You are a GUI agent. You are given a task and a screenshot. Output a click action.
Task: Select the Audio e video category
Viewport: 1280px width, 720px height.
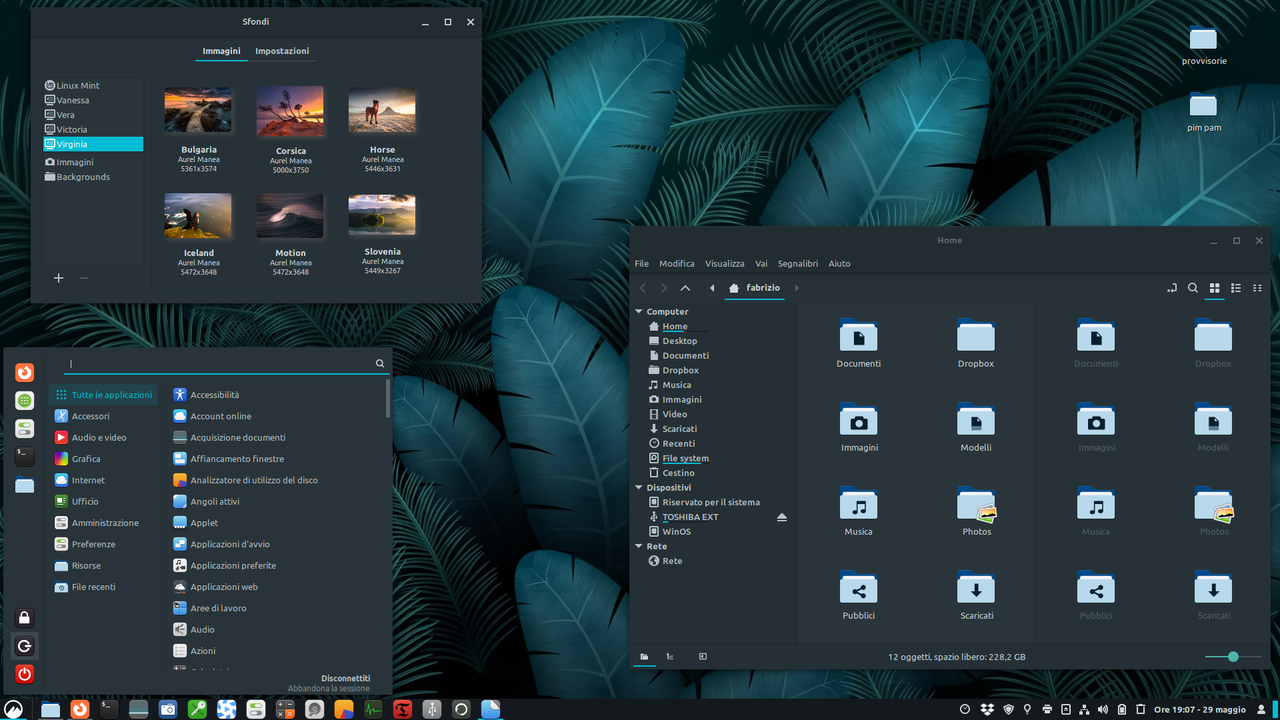pos(103,437)
